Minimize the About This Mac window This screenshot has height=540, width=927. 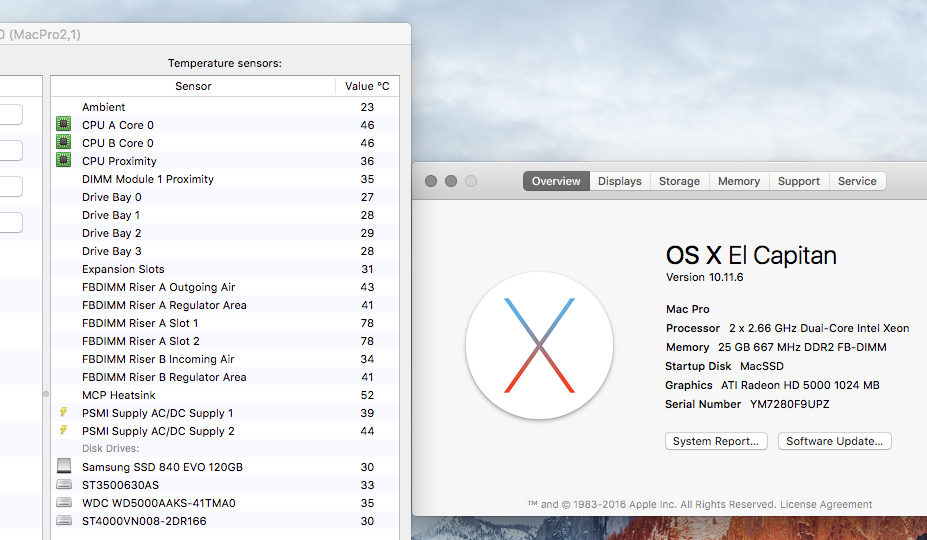[x=450, y=181]
